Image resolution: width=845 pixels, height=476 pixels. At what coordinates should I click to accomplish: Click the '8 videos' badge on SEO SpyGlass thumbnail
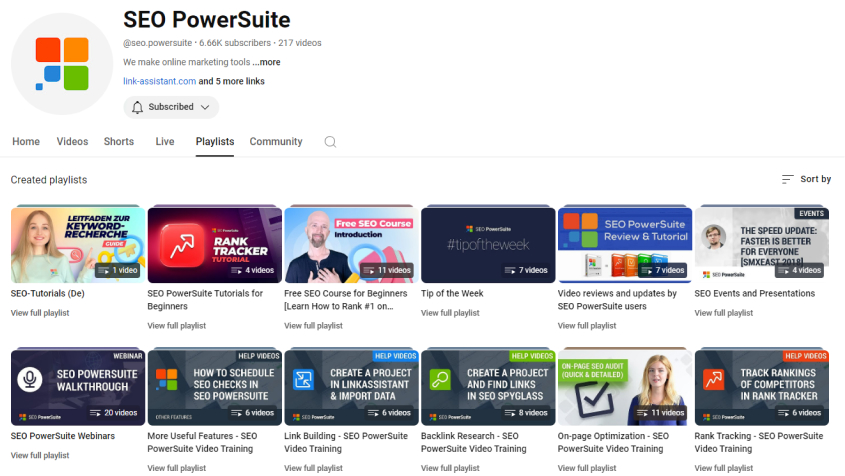pyautogui.click(x=527, y=413)
